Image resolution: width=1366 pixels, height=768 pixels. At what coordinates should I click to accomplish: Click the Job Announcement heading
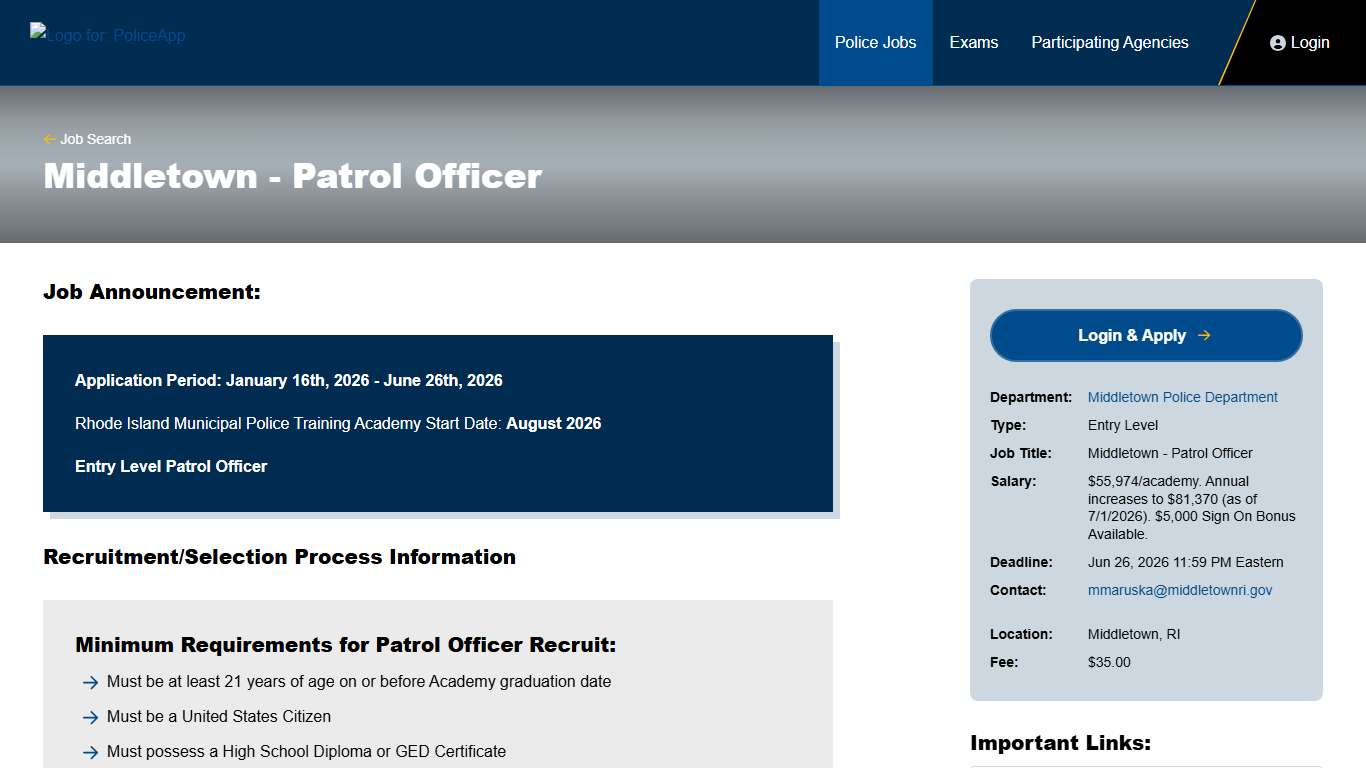(151, 291)
